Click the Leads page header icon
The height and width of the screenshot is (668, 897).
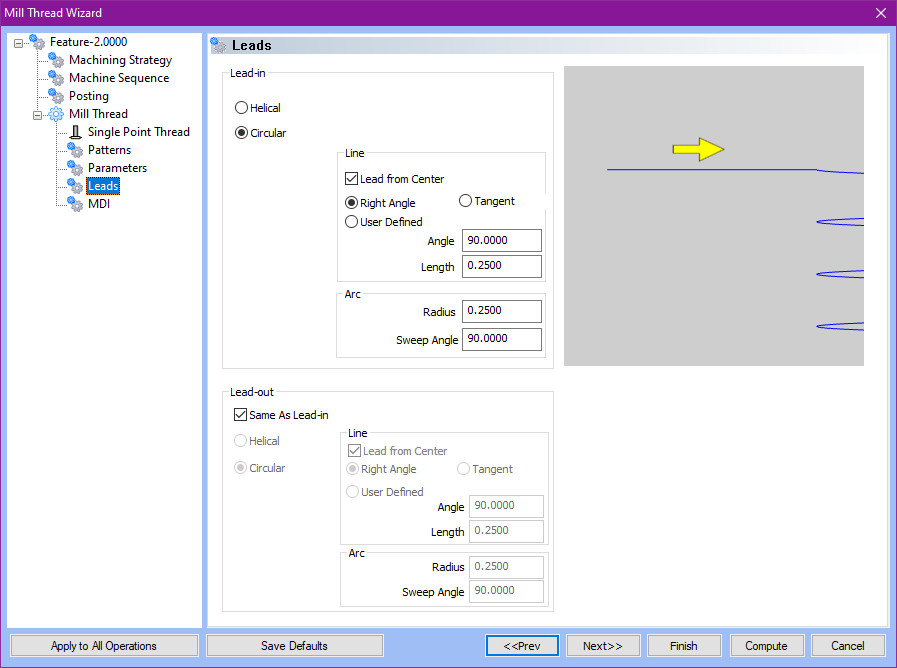coord(219,45)
